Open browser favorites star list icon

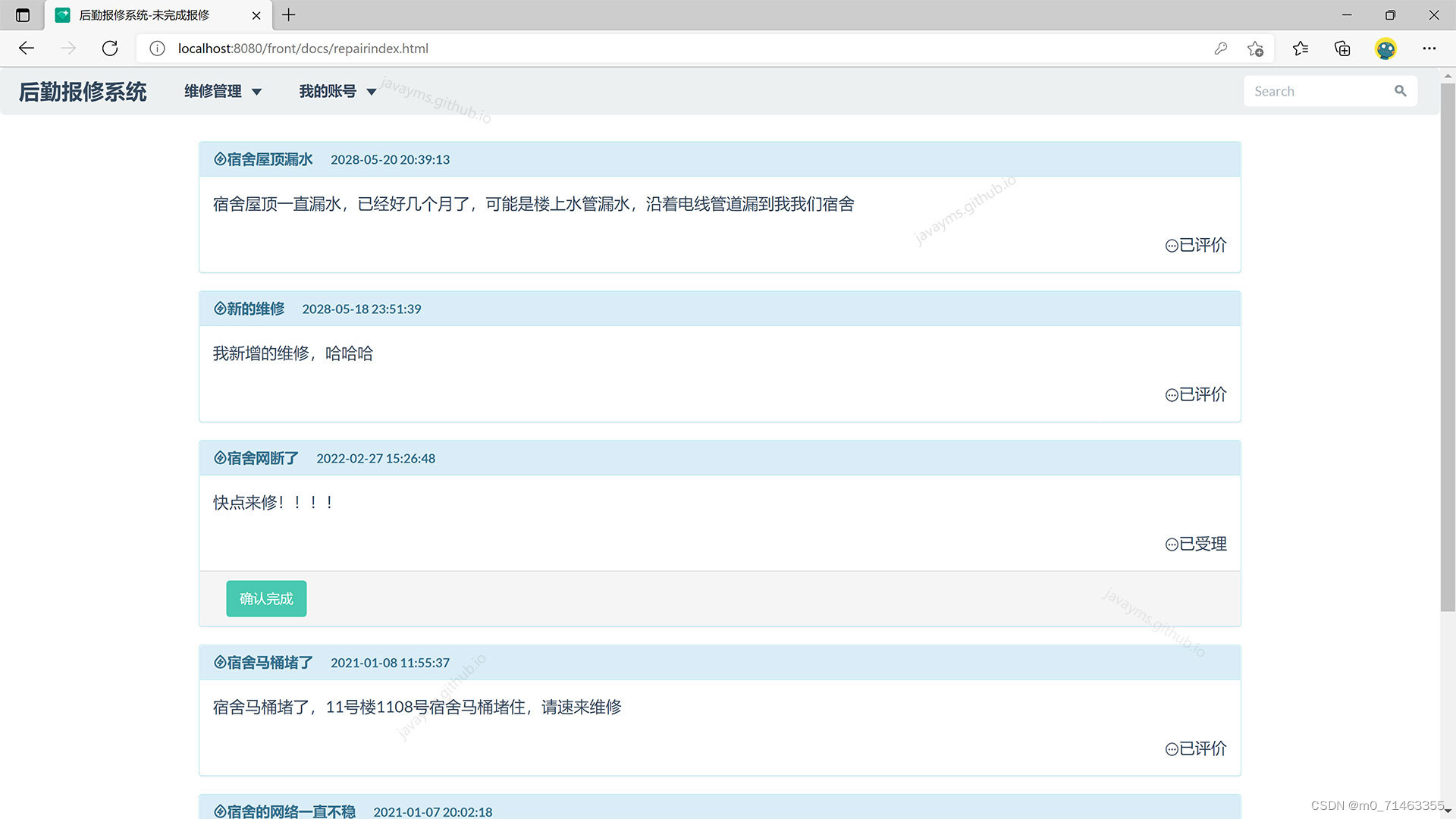tap(1301, 49)
